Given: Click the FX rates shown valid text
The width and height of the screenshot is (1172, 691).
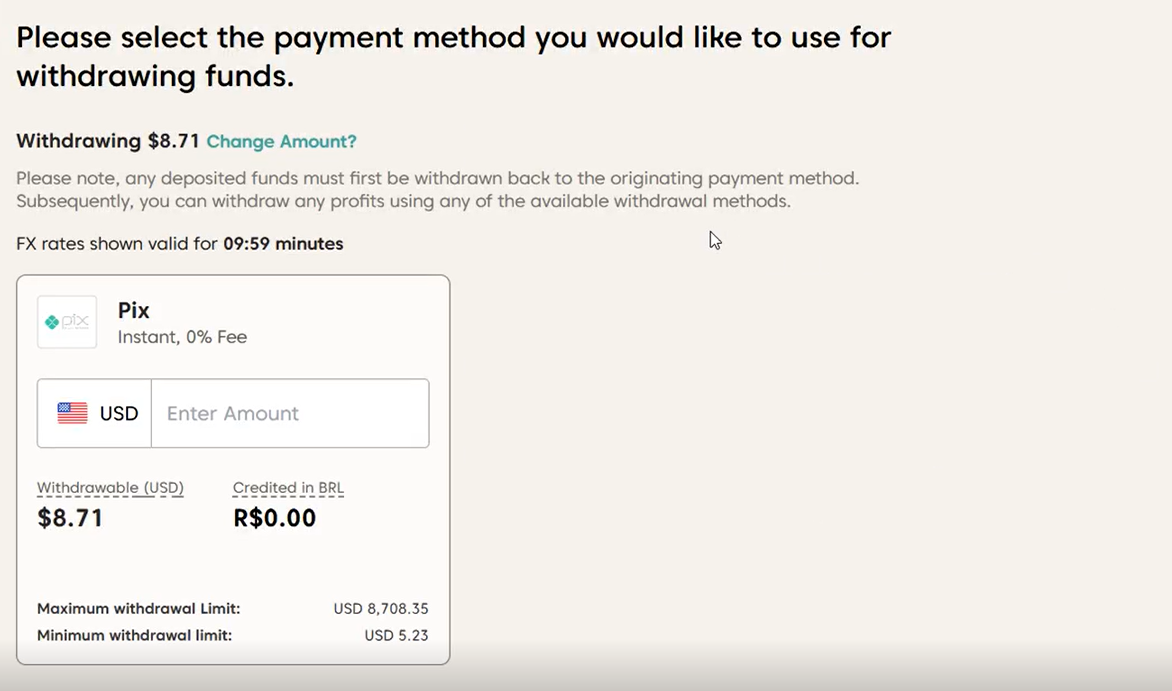Looking at the screenshot, I should point(118,244).
